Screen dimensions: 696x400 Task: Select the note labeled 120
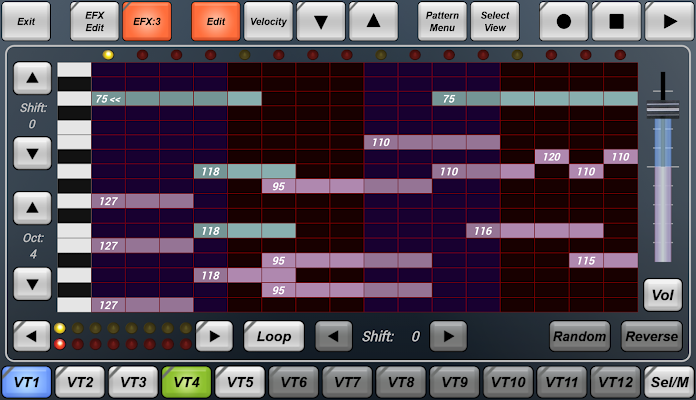point(552,157)
